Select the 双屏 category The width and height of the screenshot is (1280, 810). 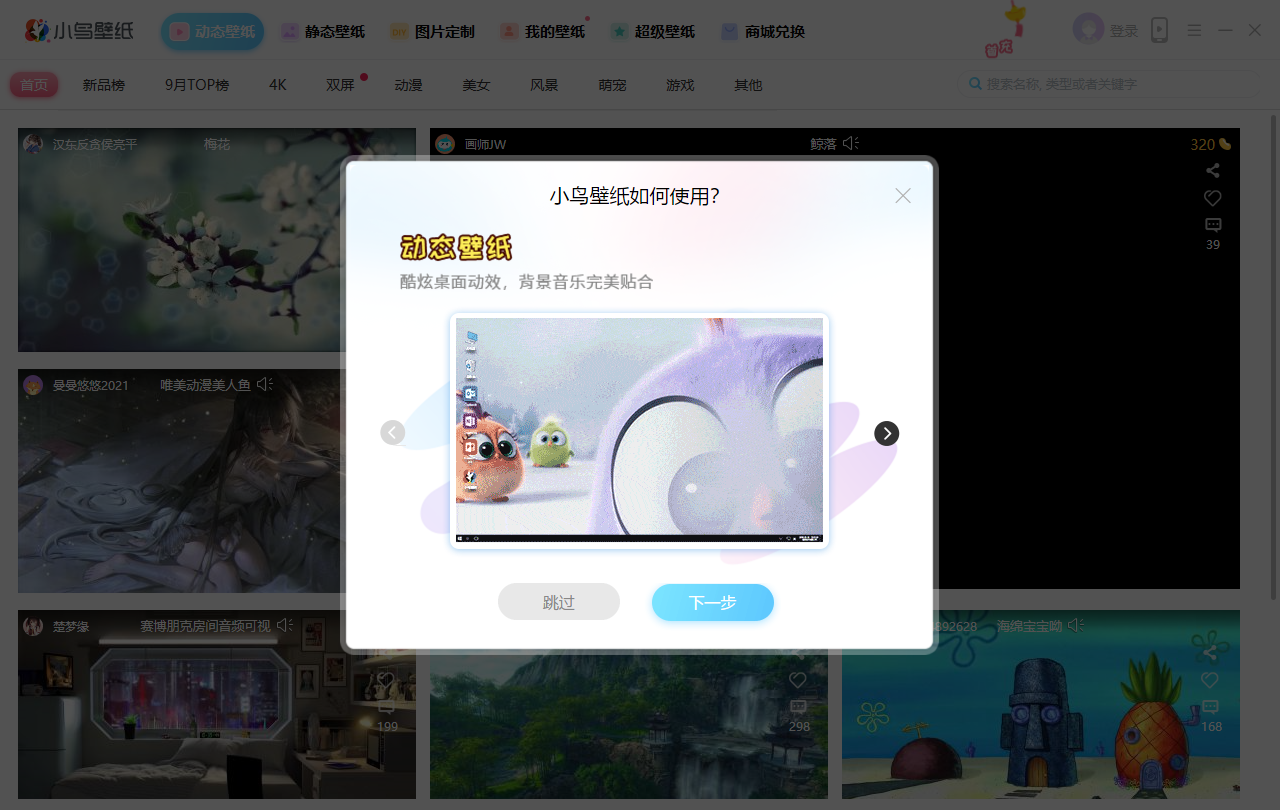340,85
